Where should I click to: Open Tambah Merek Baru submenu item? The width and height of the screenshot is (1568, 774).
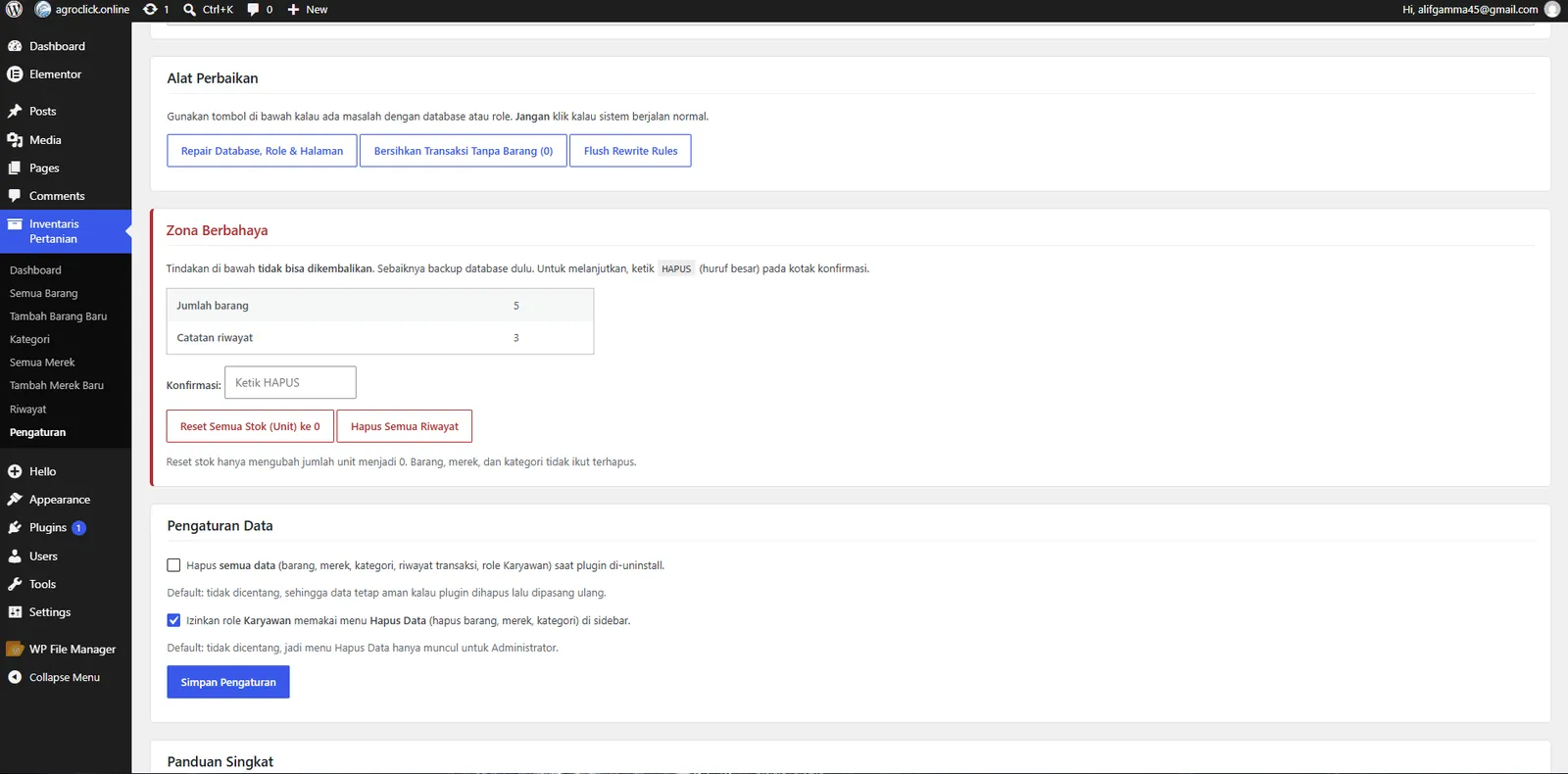pos(57,386)
